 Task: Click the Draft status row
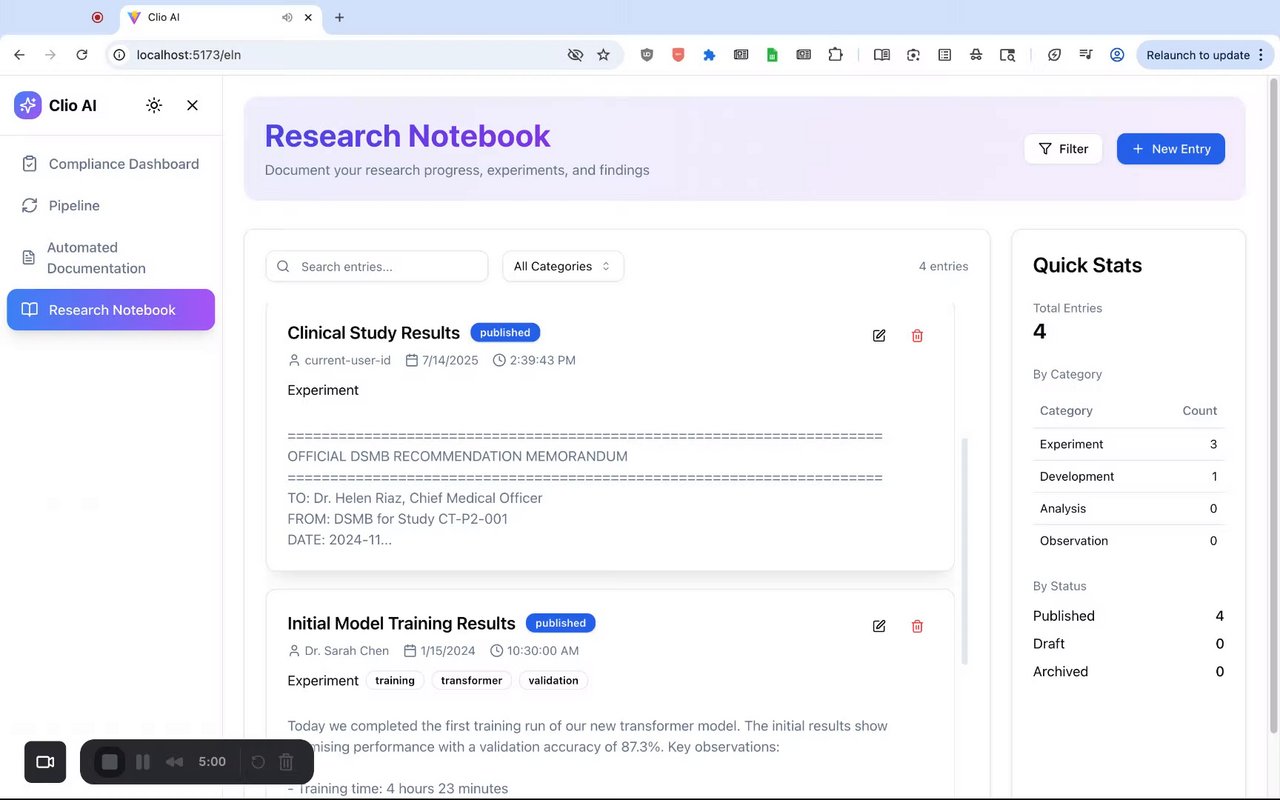point(1128,644)
